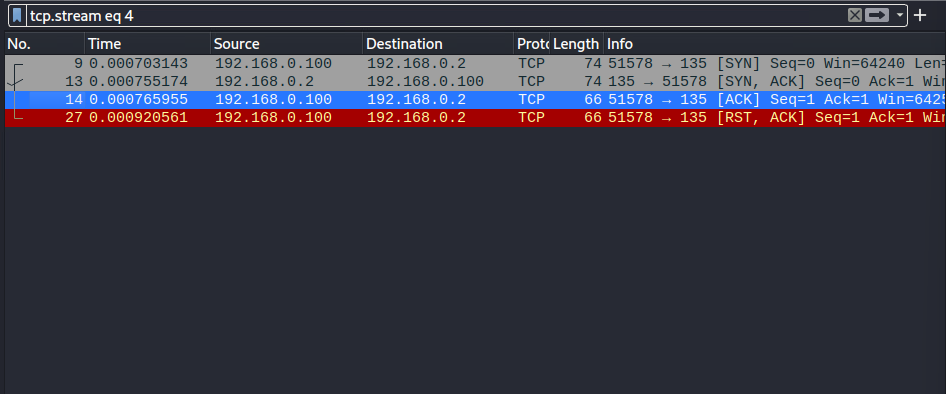Click source address of packet 9
This screenshot has height=394, width=946.
coord(273,64)
